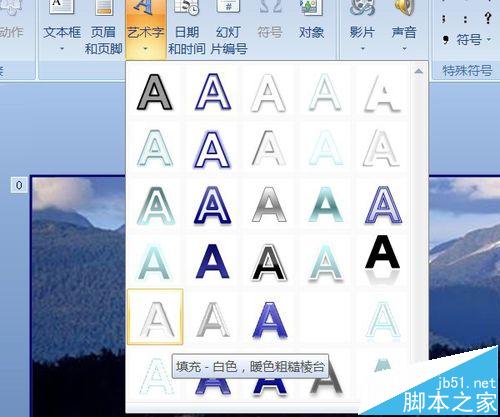Select glossy blue WordArt, fifth row third

pos(270,320)
